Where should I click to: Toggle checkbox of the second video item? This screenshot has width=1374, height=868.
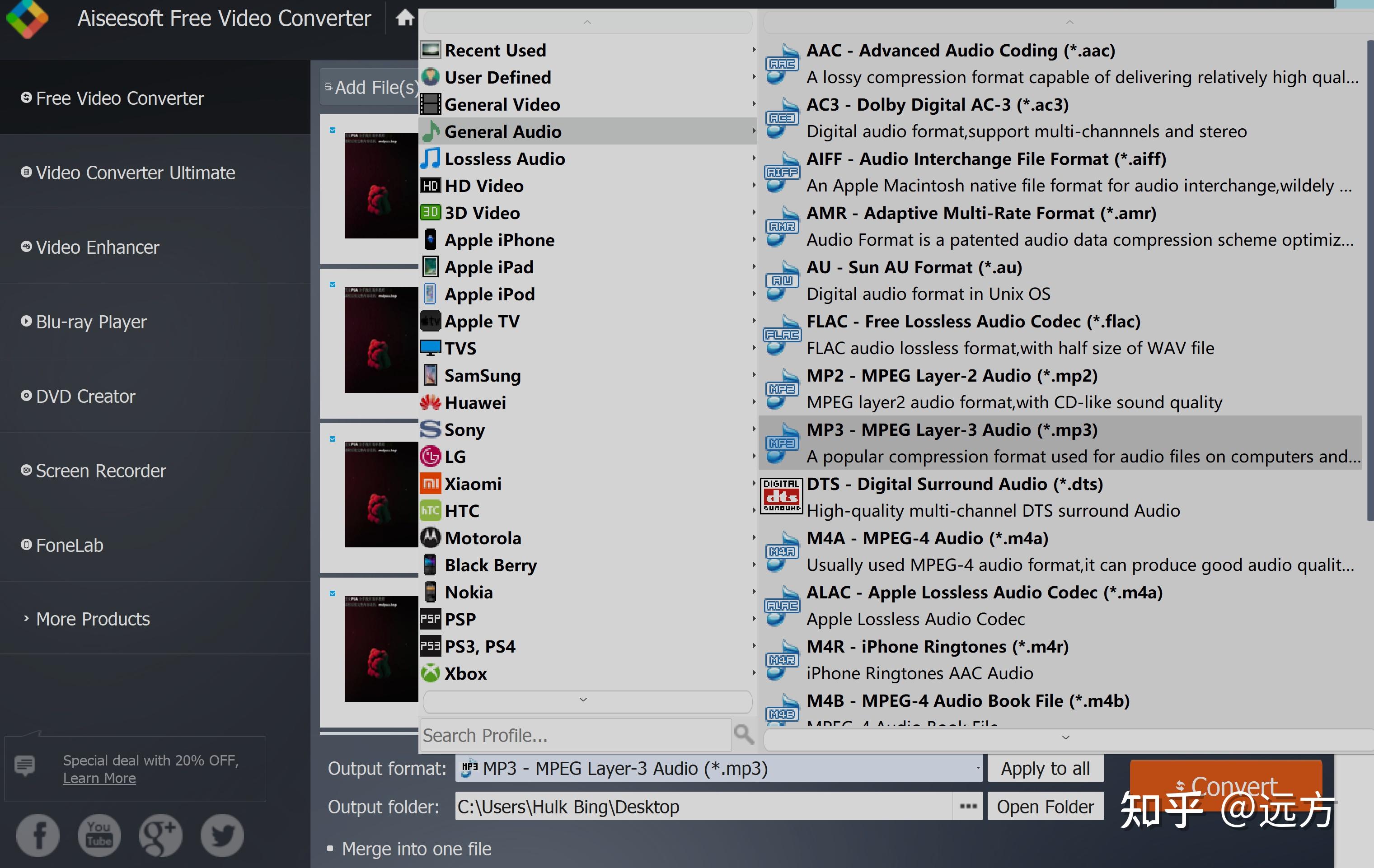(333, 285)
